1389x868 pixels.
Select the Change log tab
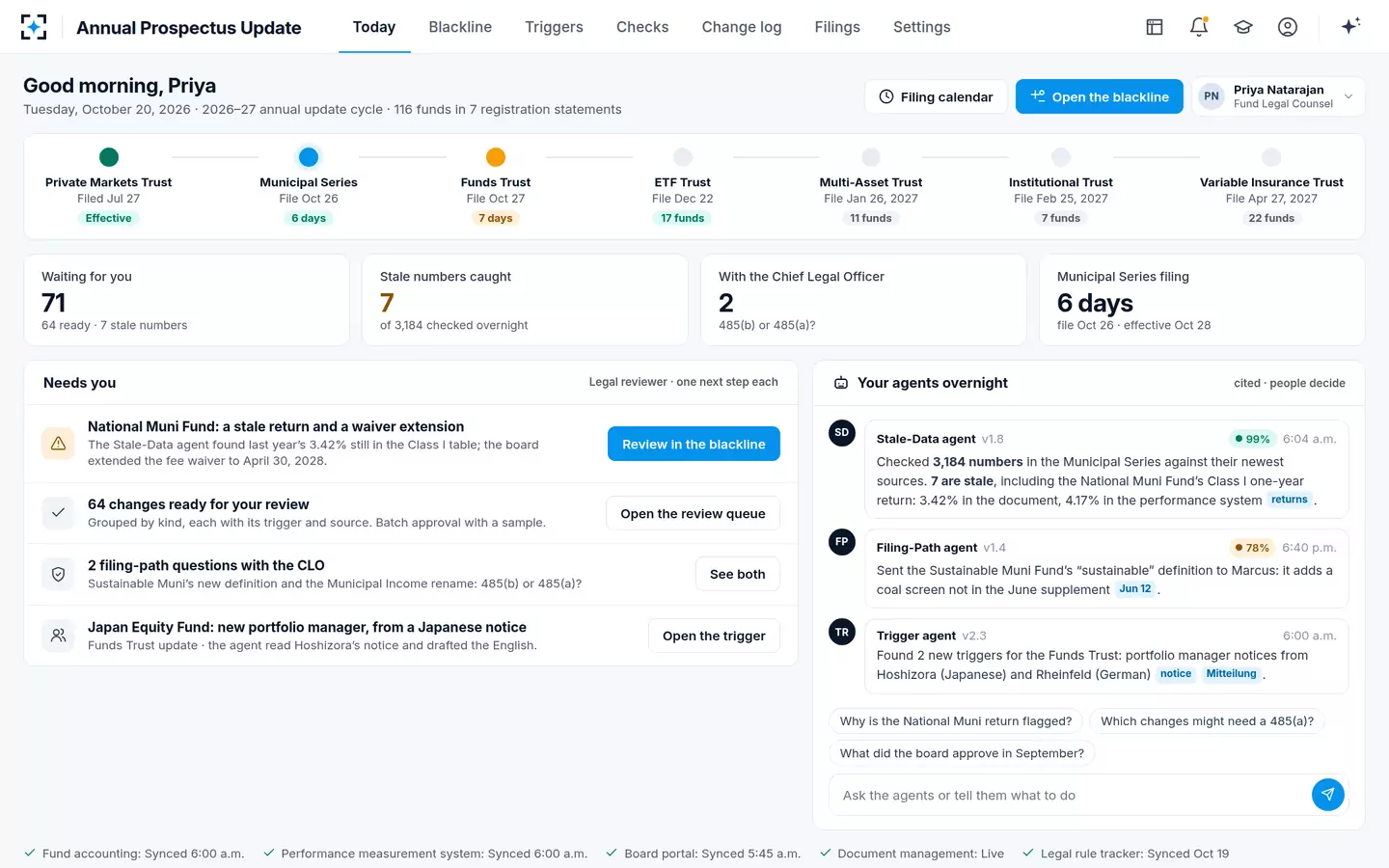tap(742, 27)
